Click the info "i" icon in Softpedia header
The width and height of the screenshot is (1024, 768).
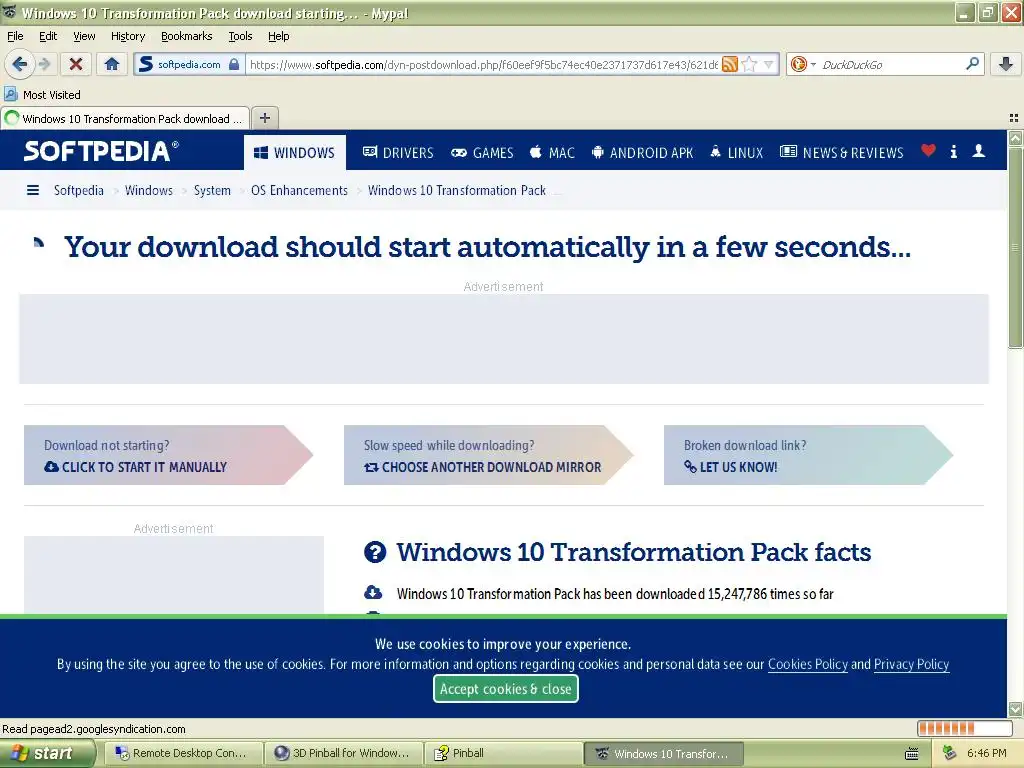tap(953, 152)
